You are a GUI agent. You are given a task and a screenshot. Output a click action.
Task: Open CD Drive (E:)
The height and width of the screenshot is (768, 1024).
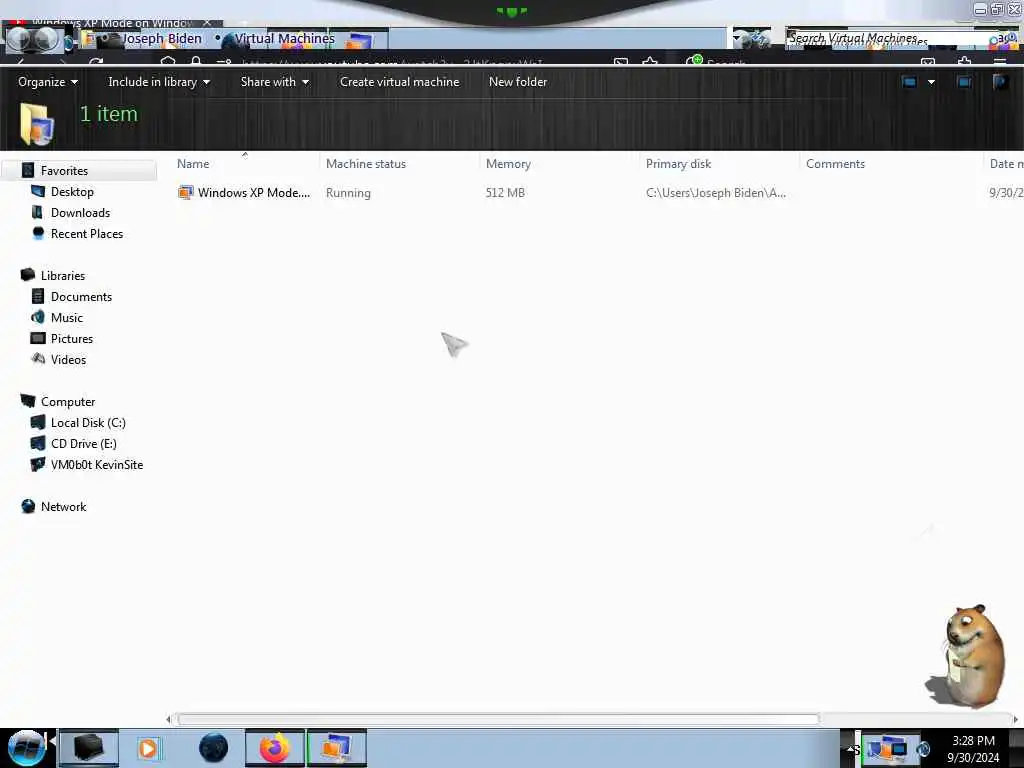pyautogui.click(x=84, y=443)
